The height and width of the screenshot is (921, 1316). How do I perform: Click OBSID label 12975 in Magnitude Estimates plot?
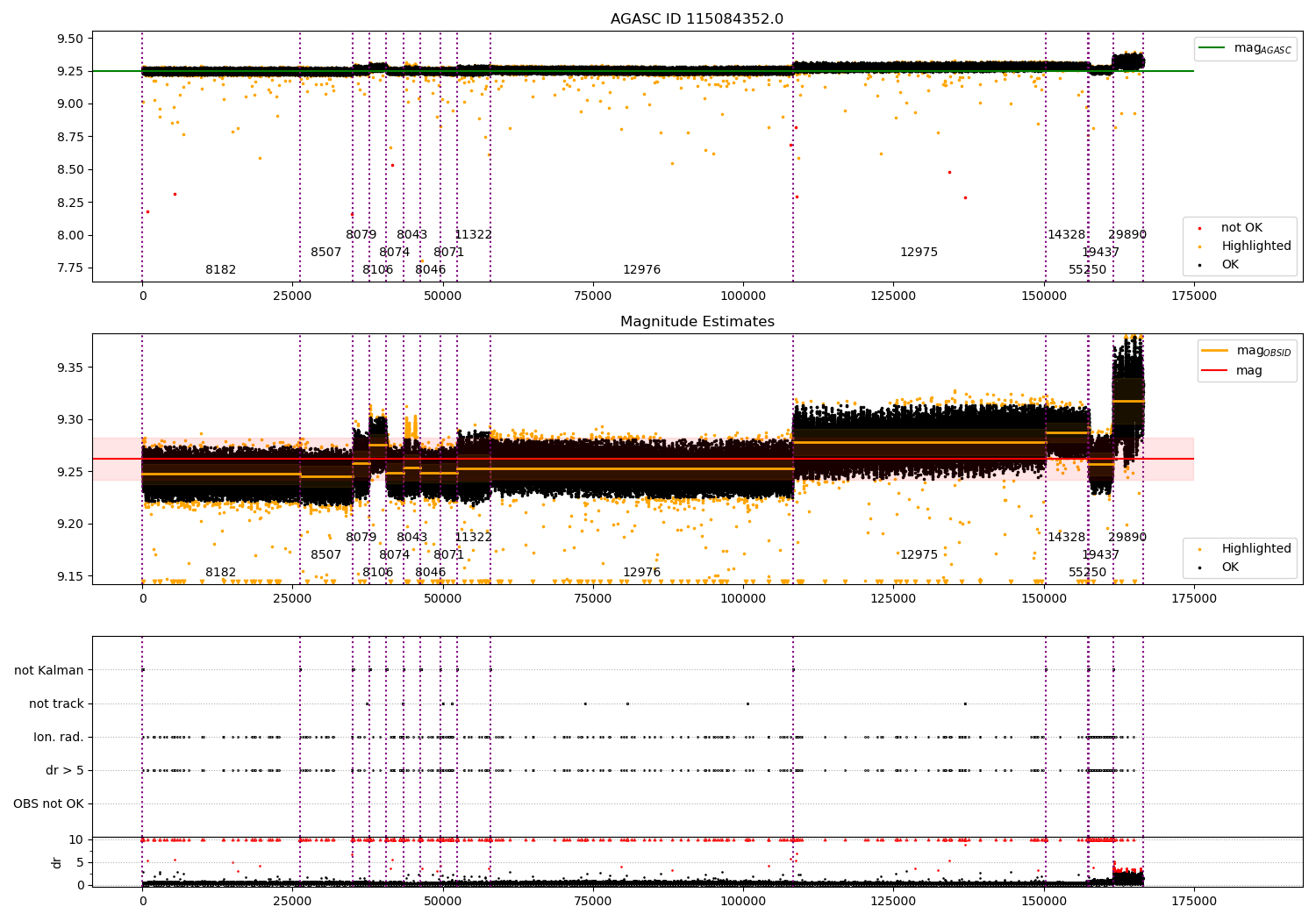(919, 555)
